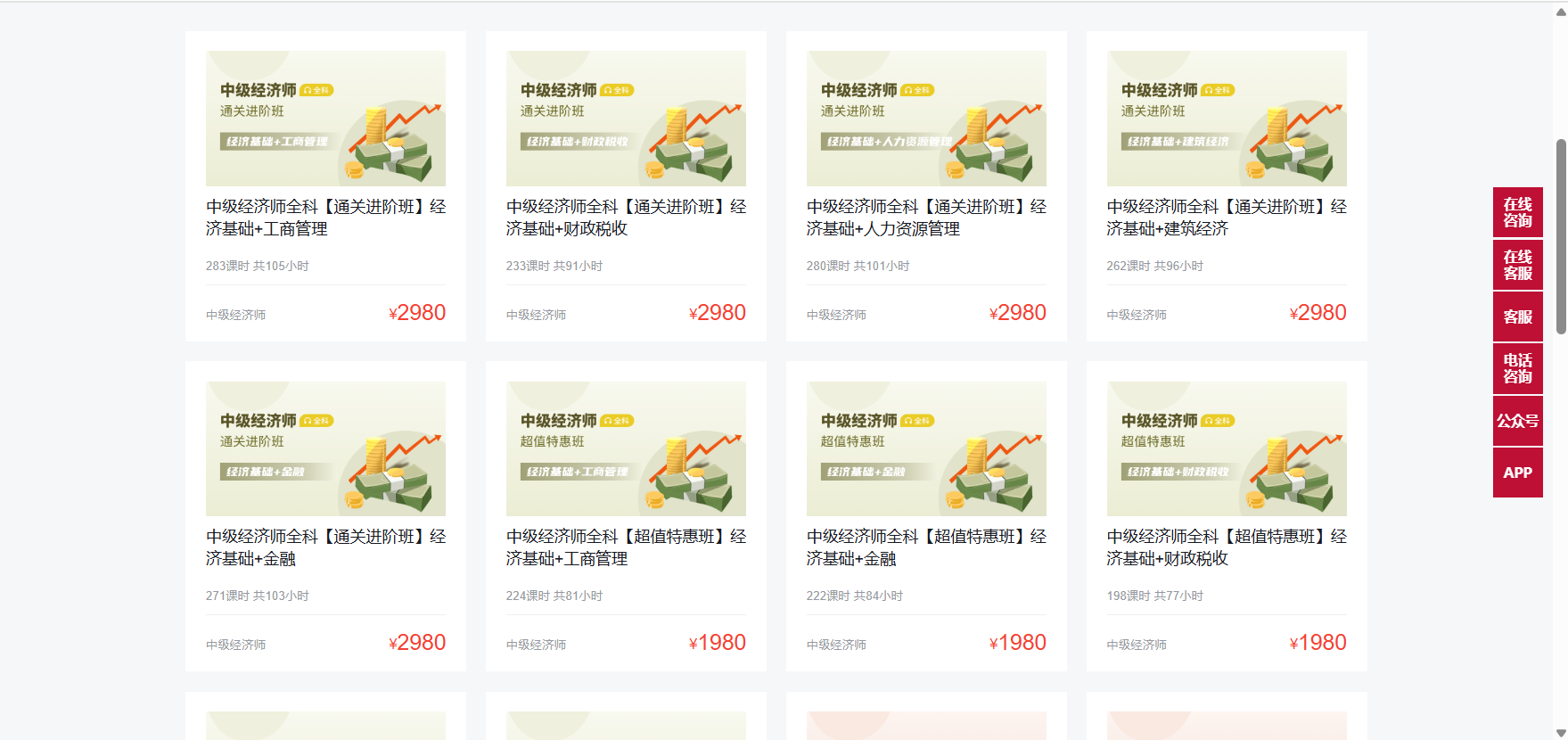Screen dimensions: 1568x740
Task: Open 通关进阶班 经济基础+人力资源管理 course title
Action: (926, 218)
